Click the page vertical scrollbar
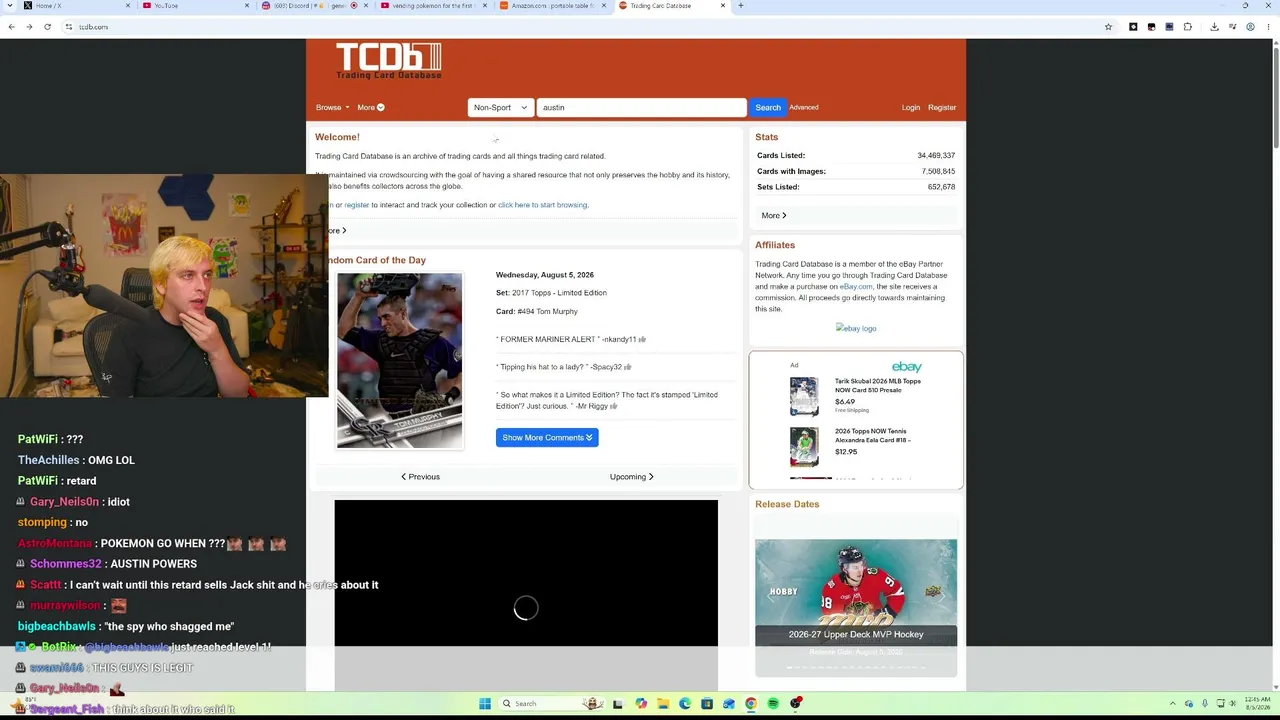This screenshot has height=720, width=1280. 1275,100
